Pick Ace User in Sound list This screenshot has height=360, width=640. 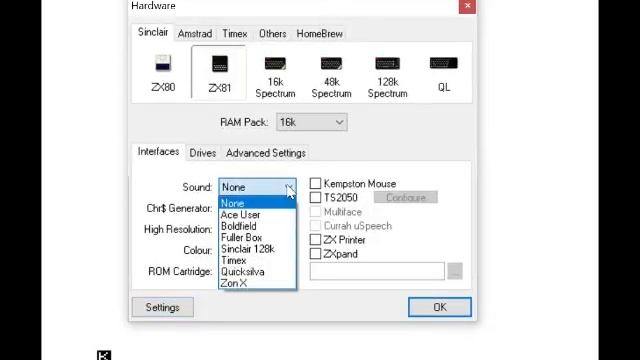(257, 215)
